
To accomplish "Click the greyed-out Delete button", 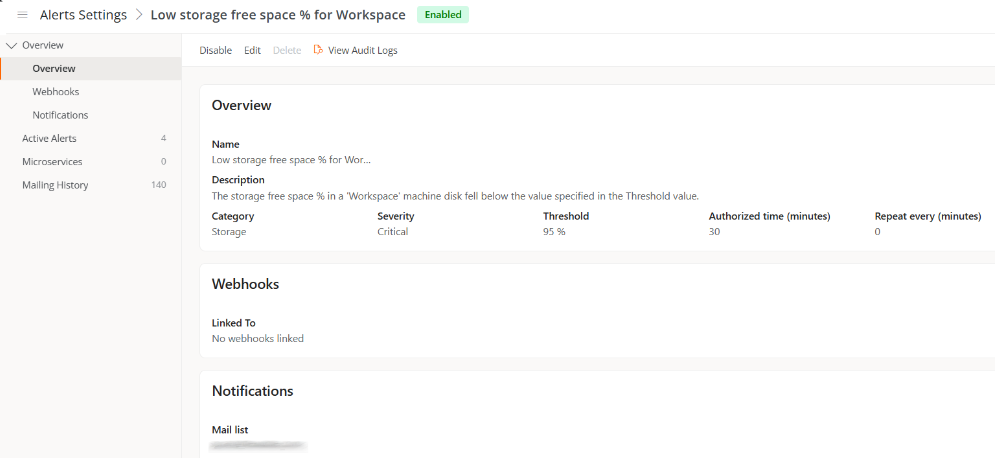I will [287, 51].
